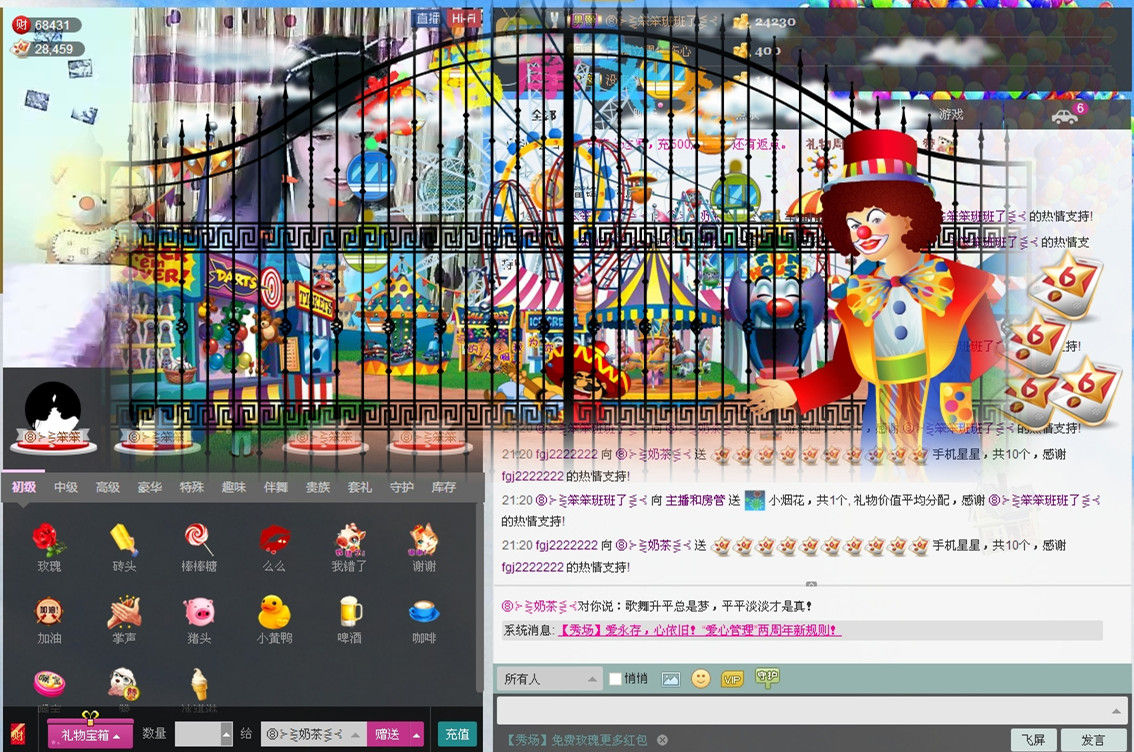Image resolution: width=1134 pixels, height=752 pixels.
Task: Enable the whisper (悄悄) checkbox
Action: tap(616, 679)
